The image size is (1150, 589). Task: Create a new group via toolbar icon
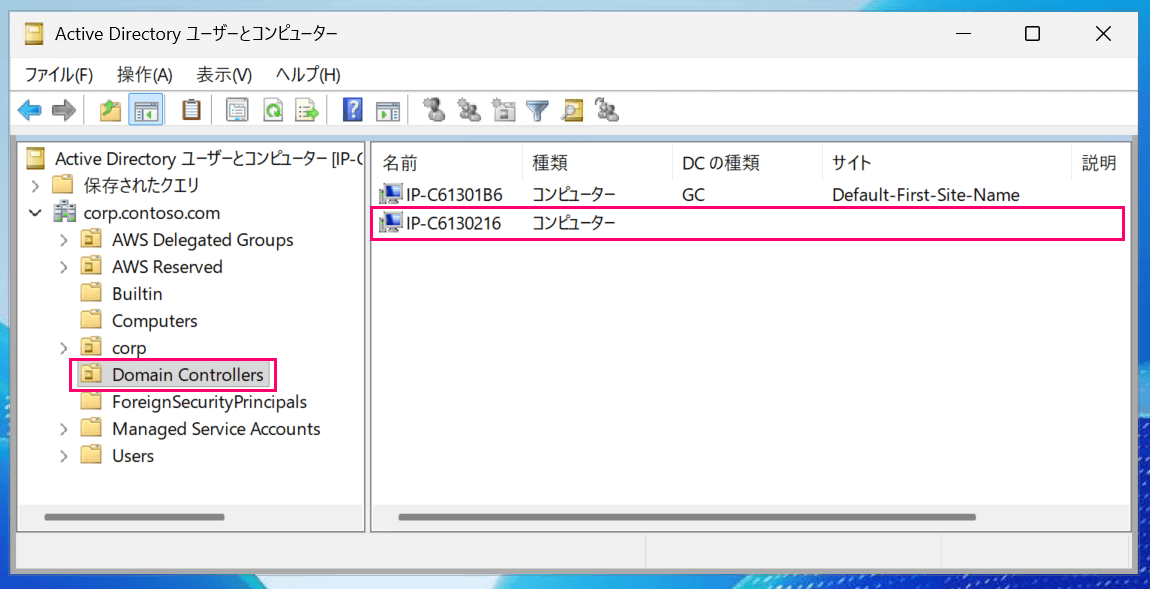coord(469,110)
